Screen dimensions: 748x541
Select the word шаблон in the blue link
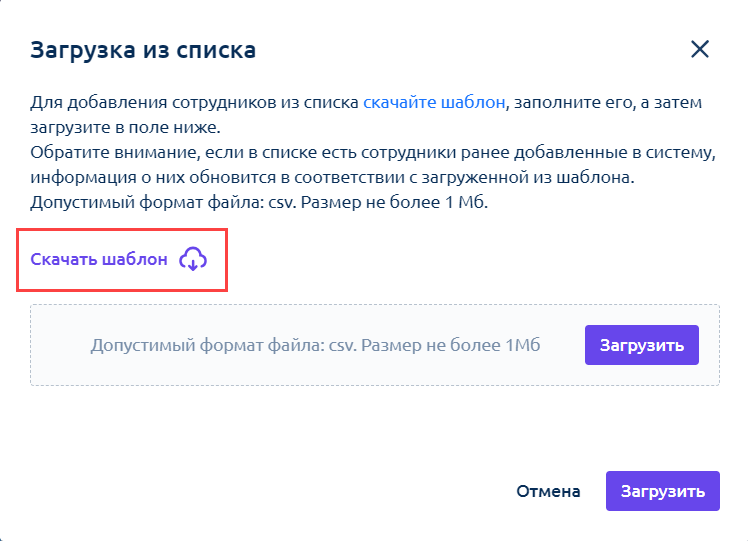pyautogui.click(x=473, y=102)
